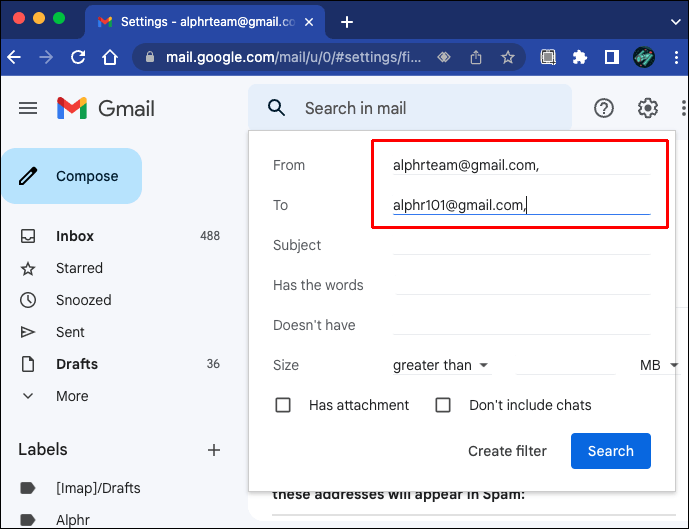
Task: Click the size value input field
Action: coord(566,365)
